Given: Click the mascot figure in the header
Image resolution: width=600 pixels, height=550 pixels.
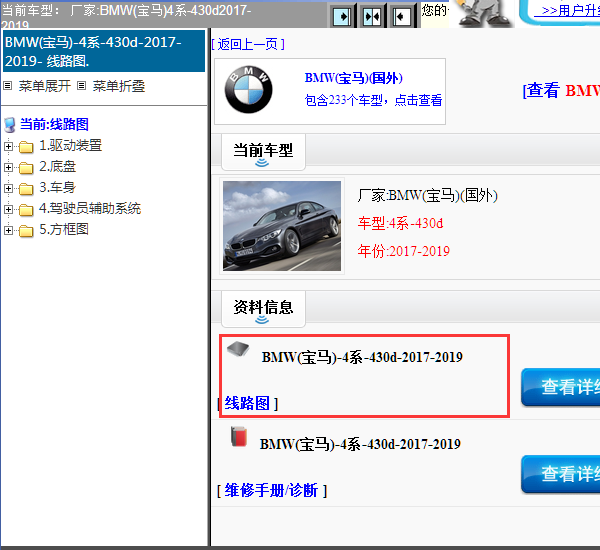Looking at the screenshot, I should coord(483,13).
